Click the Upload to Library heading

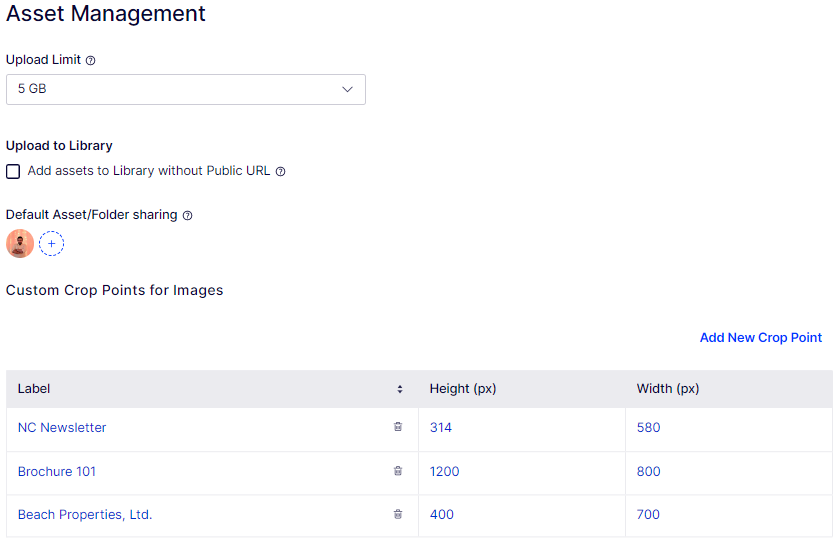[x=59, y=146]
